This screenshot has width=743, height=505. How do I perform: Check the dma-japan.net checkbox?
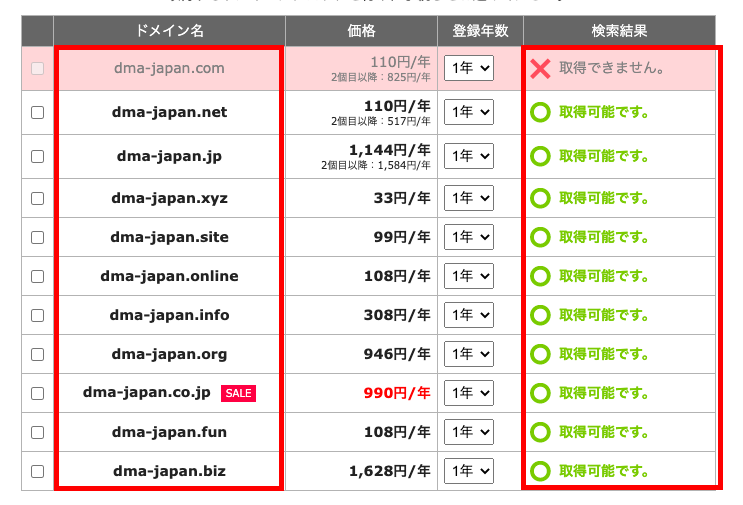coord(38,113)
